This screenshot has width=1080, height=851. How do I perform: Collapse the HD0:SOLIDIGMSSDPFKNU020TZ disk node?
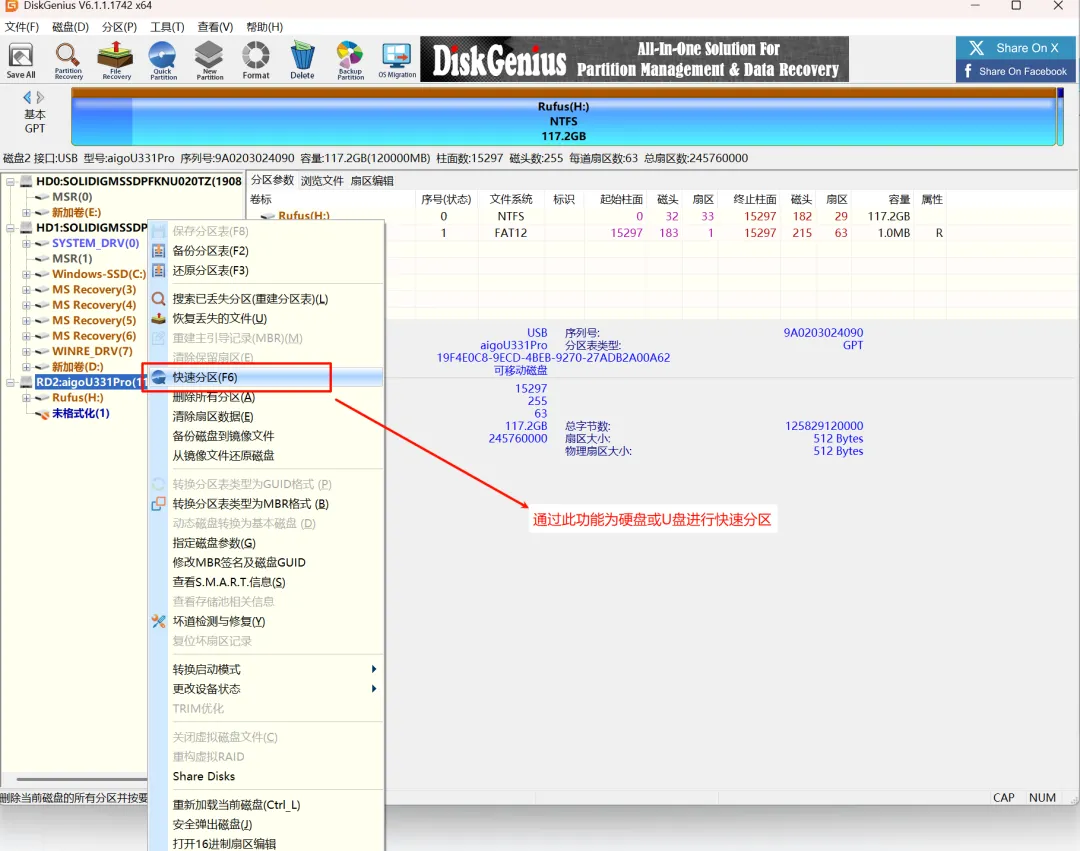[x=10, y=182]
